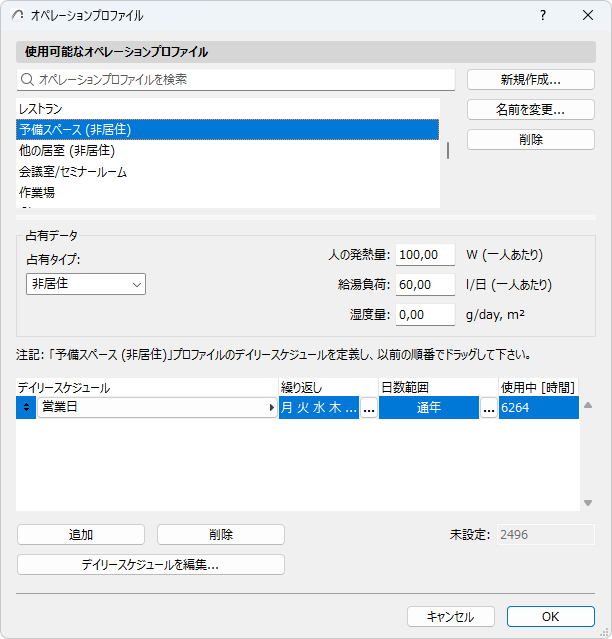Click the 追加 button
This screenshot has width=612, height=639.
coord(81,535)
